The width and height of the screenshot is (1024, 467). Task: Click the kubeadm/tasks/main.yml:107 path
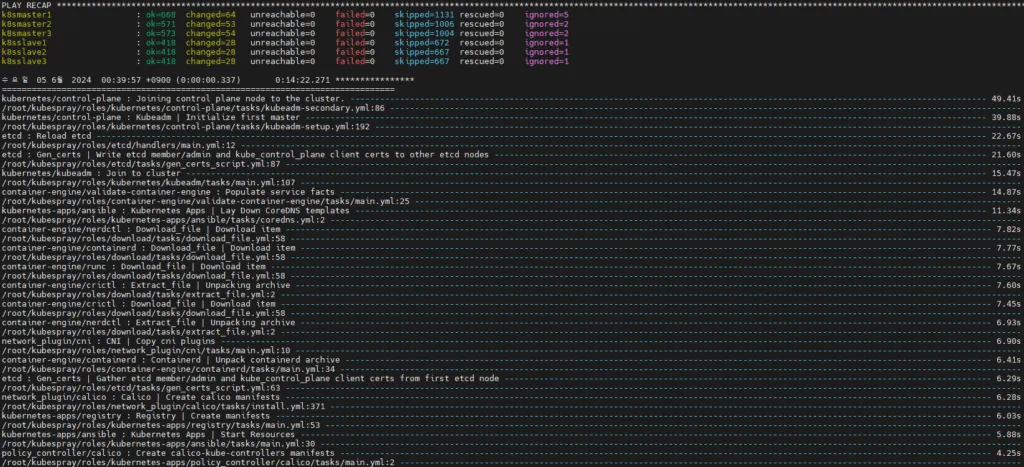click(148, 183)
